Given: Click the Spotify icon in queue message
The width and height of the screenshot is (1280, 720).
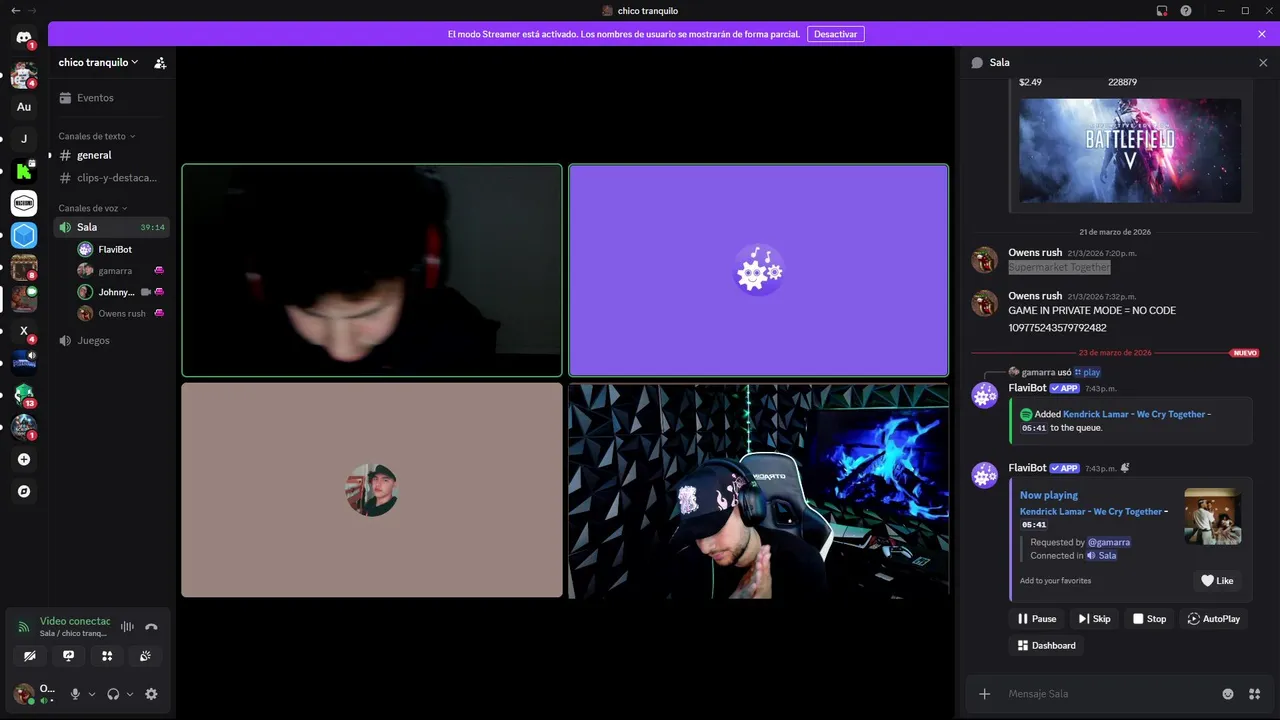Looking at the screenshot, I should (1026, 414).
